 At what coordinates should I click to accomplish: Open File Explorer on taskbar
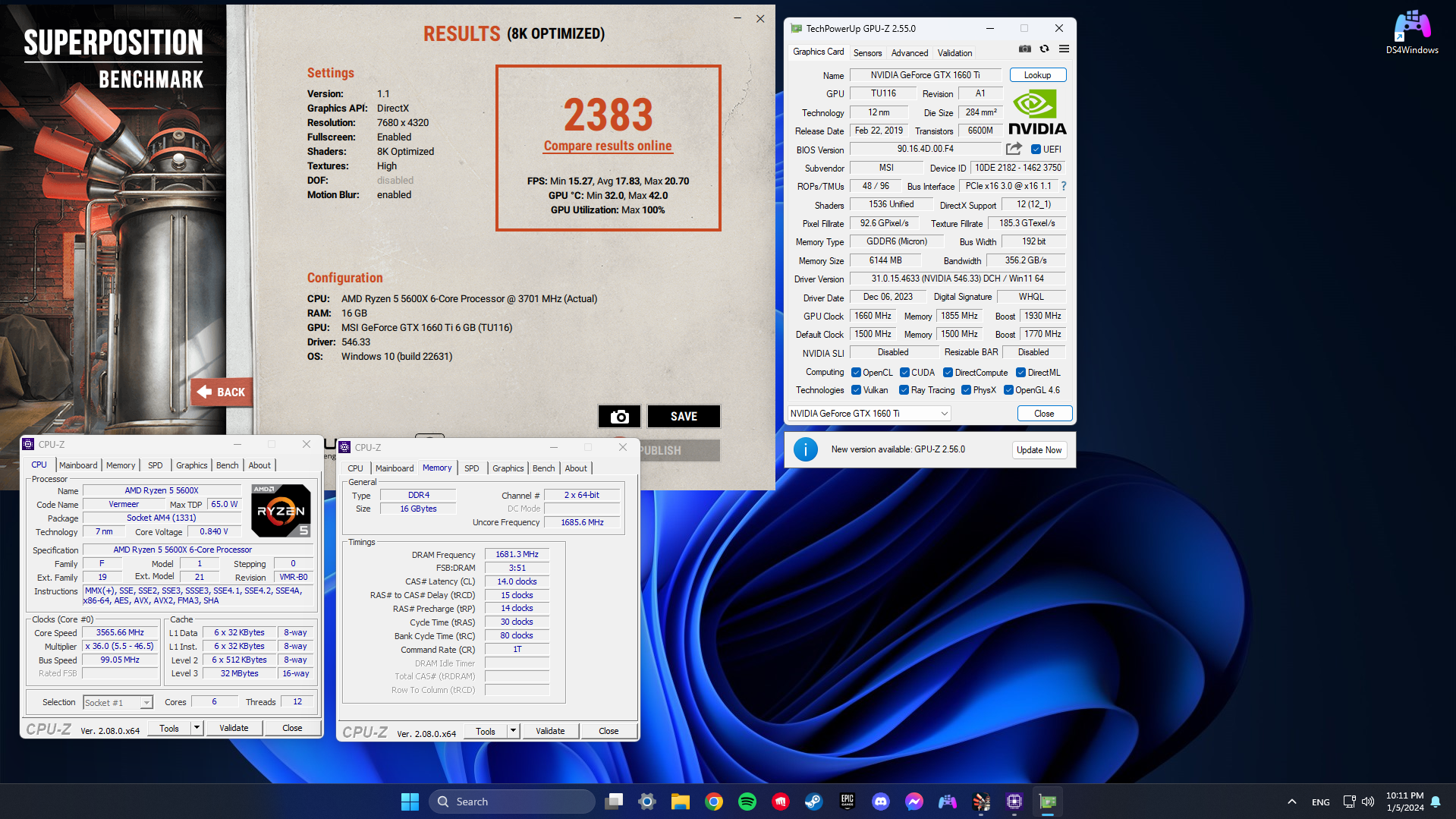coord(681,802)
